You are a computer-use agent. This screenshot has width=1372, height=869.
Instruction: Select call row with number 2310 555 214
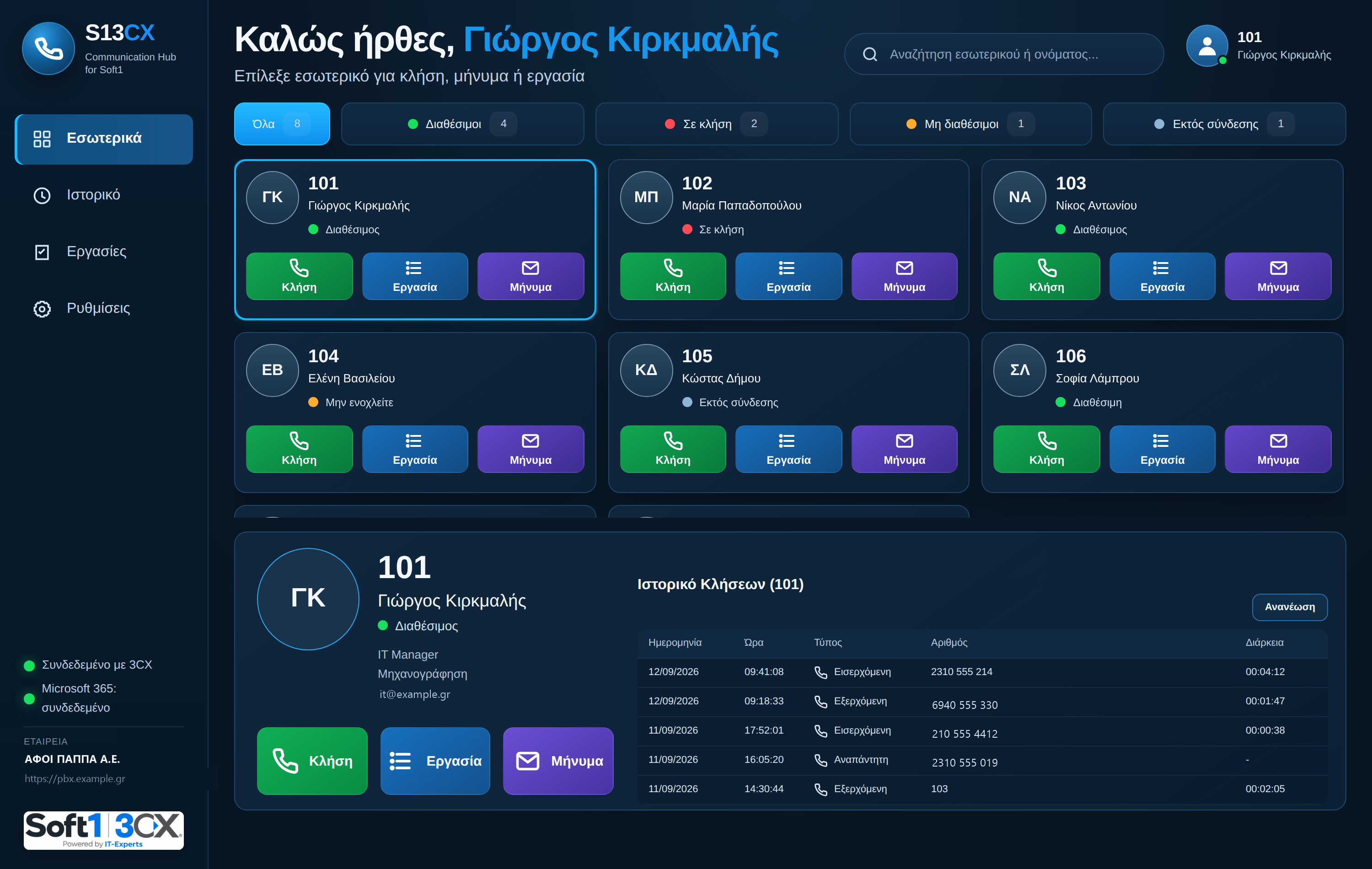click(982, 672)
